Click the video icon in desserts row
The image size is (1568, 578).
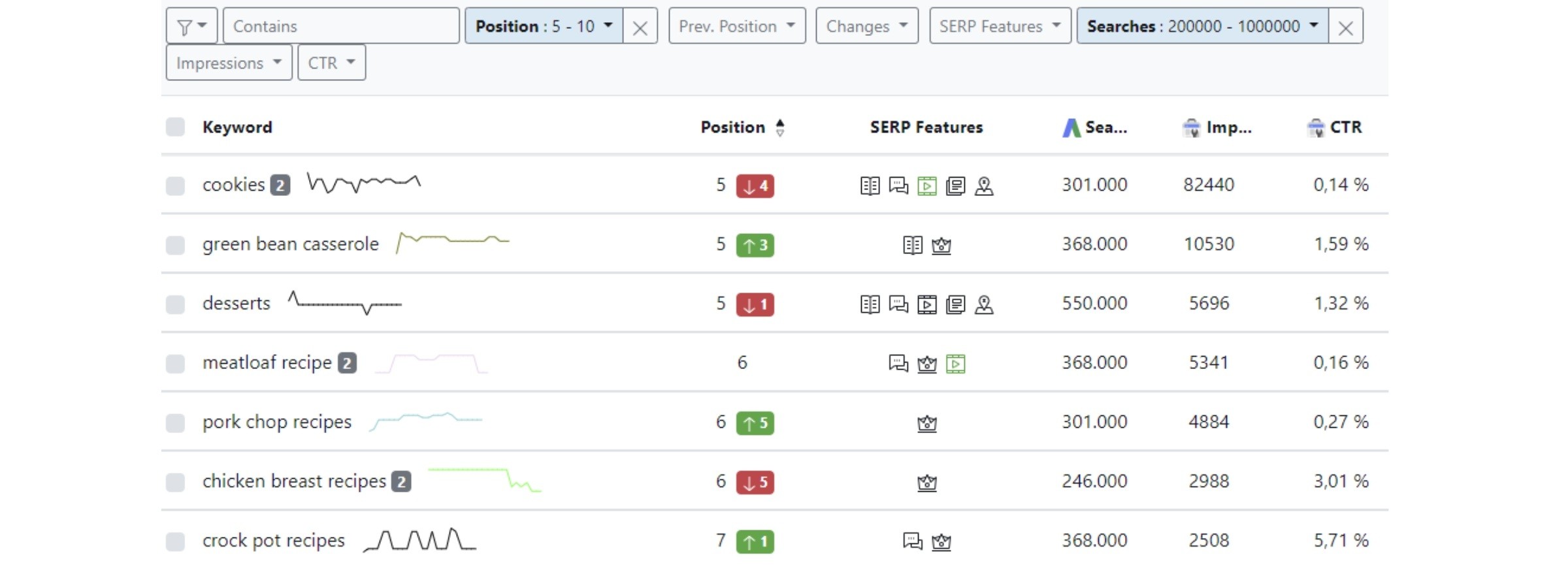(927, 304)
